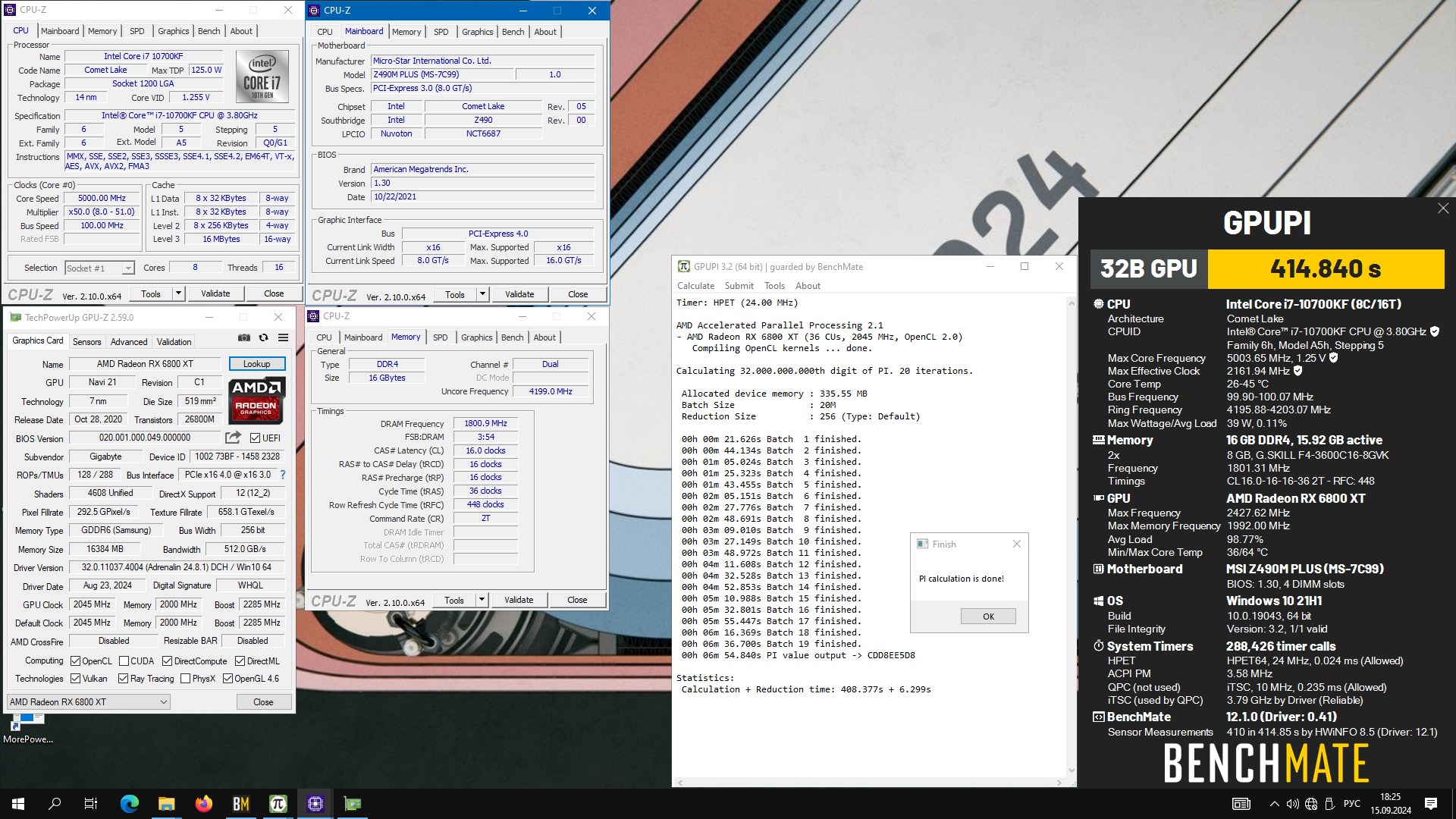Viewport: 1456px width, 819px height.
Task: Select SPD tab in CPU-Z Memory window
Action: 440,337
